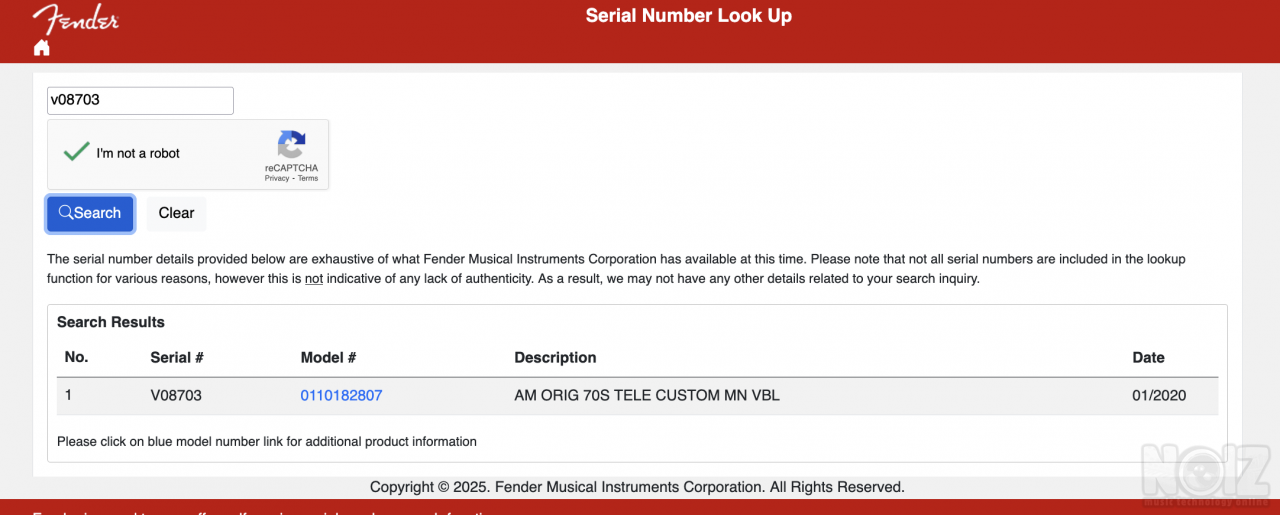Click the Serial # column header
This screenshot has height=515, width=1280.
point(177,357)
